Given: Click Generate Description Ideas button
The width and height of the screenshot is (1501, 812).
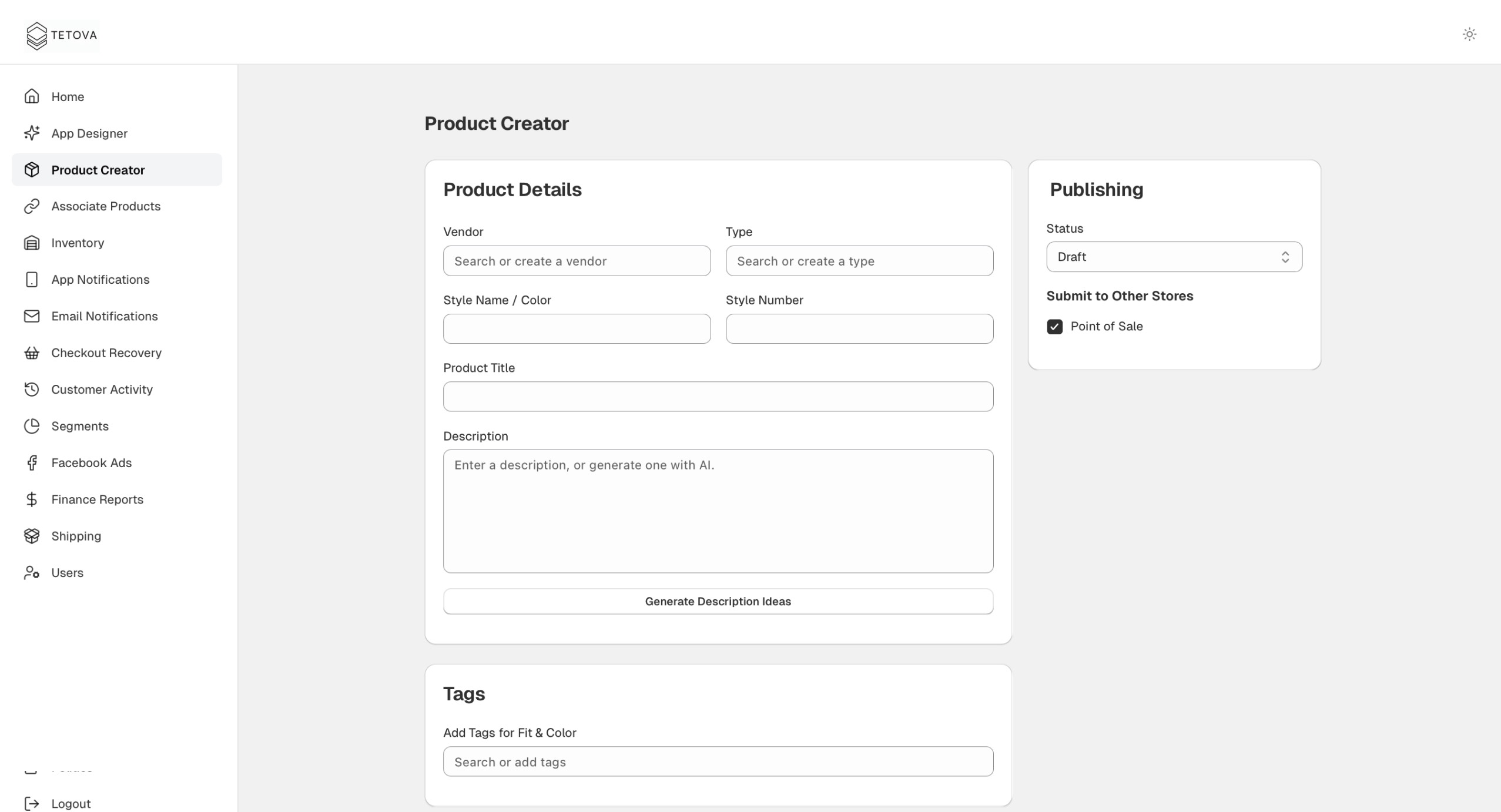Looking at the screenshot, I should click(x=718, y=601).
